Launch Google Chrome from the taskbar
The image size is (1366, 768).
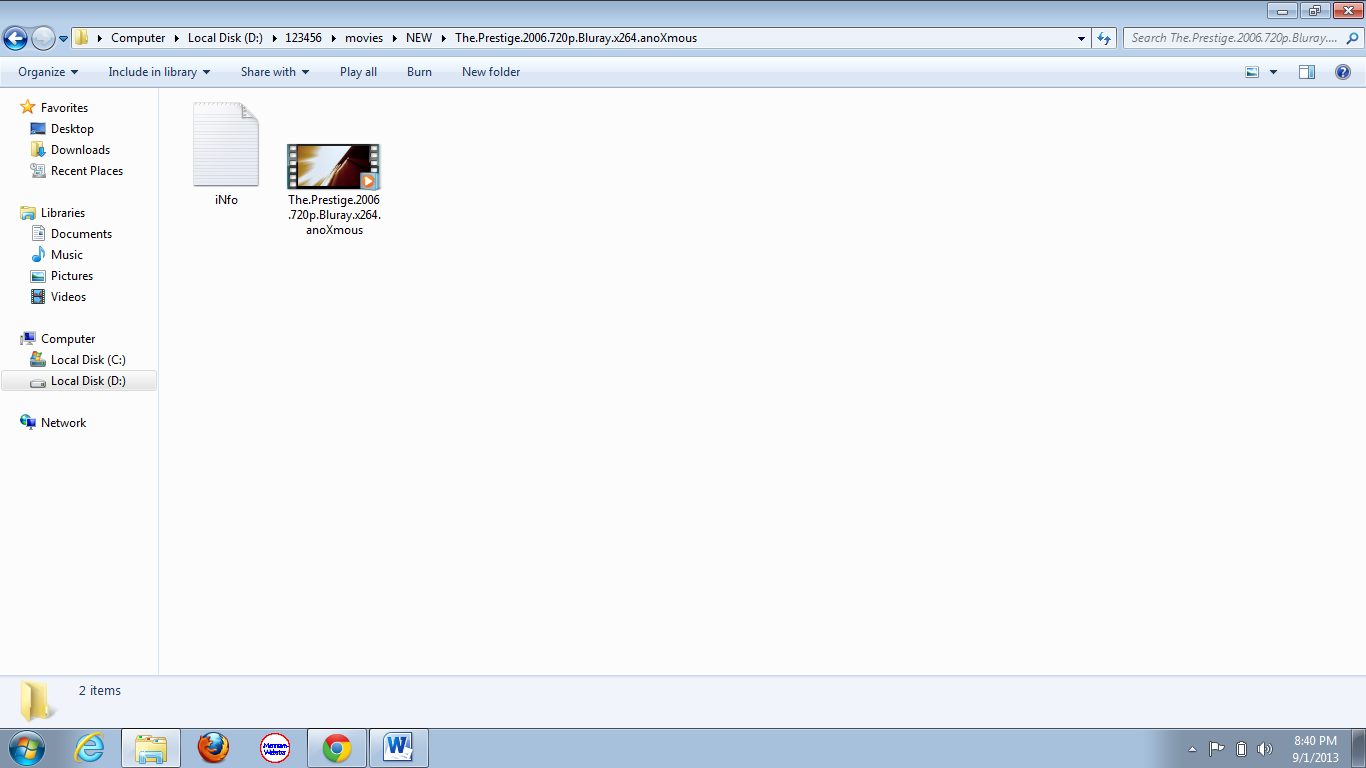coord(337,748)
